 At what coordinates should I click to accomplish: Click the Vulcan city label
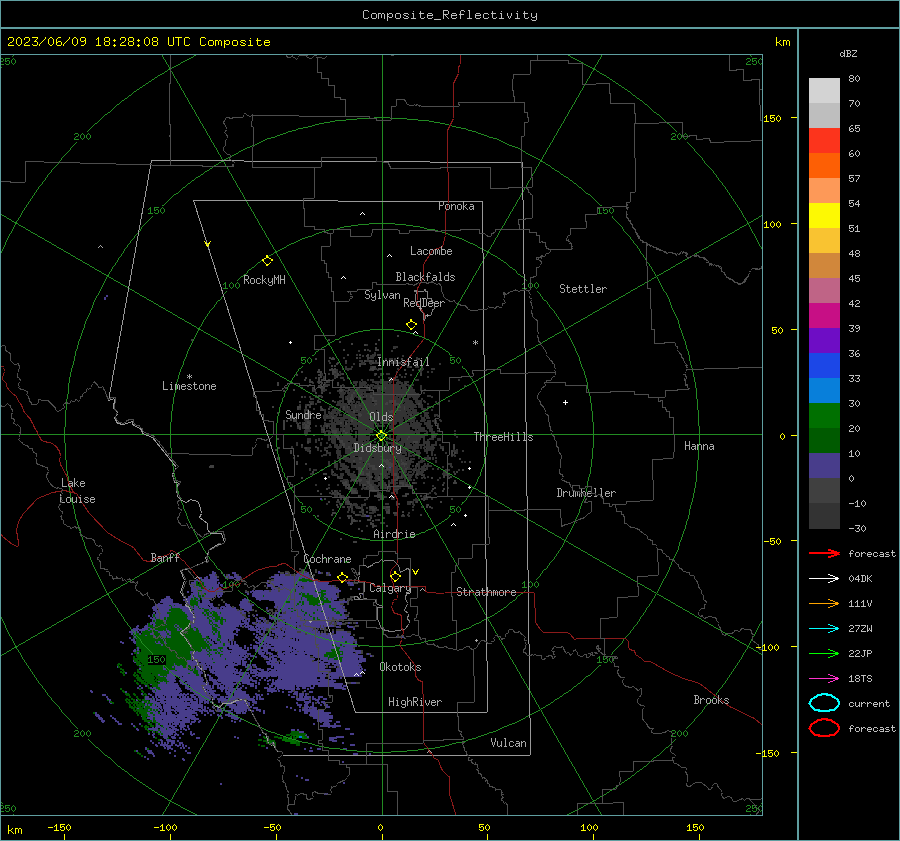(508, 743)
